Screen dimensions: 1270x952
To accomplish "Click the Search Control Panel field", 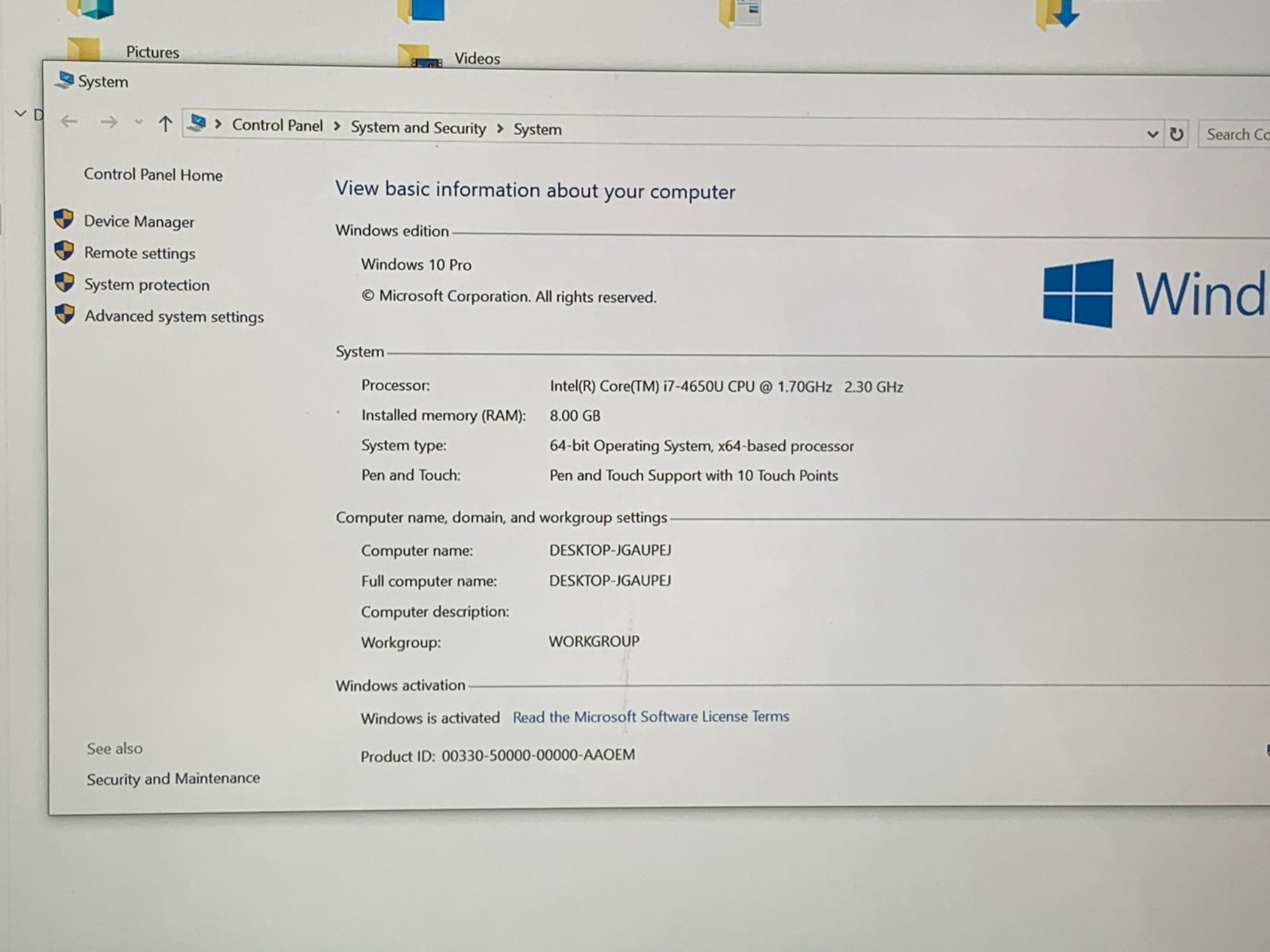I will pos(1234,135).
